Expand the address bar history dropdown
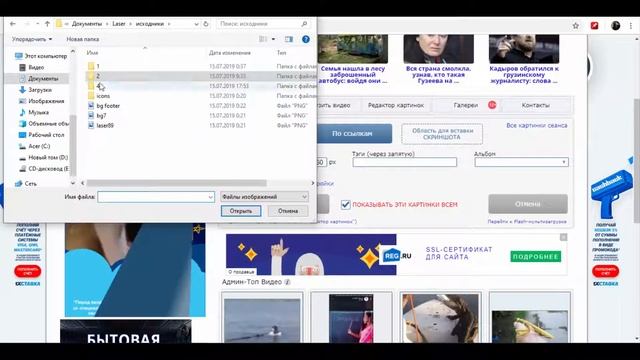Viewport: 640px width, 360px height. tap(196, 24)
